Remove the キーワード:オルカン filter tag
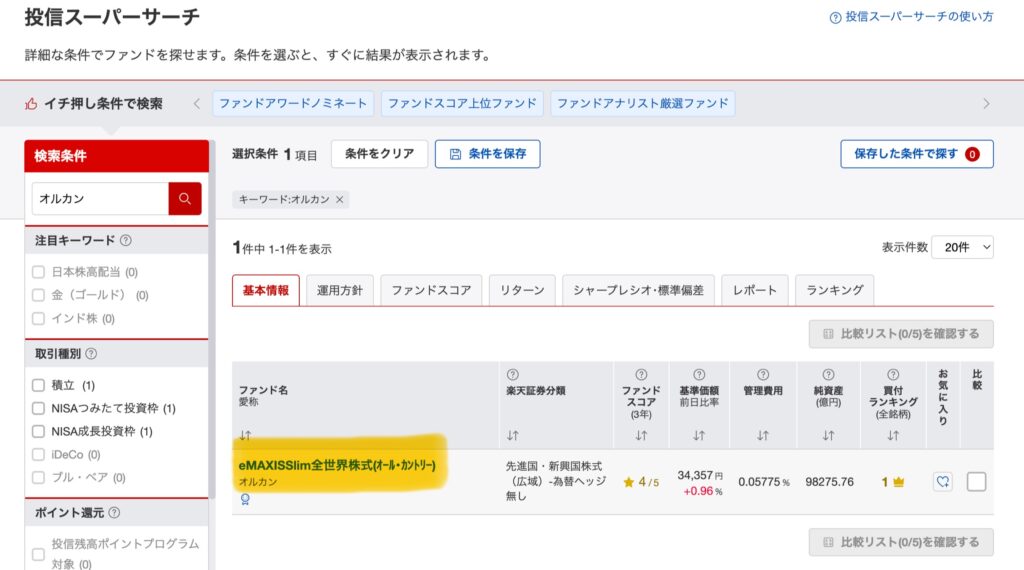The image size is (1024, 570). tap(340, 200)
